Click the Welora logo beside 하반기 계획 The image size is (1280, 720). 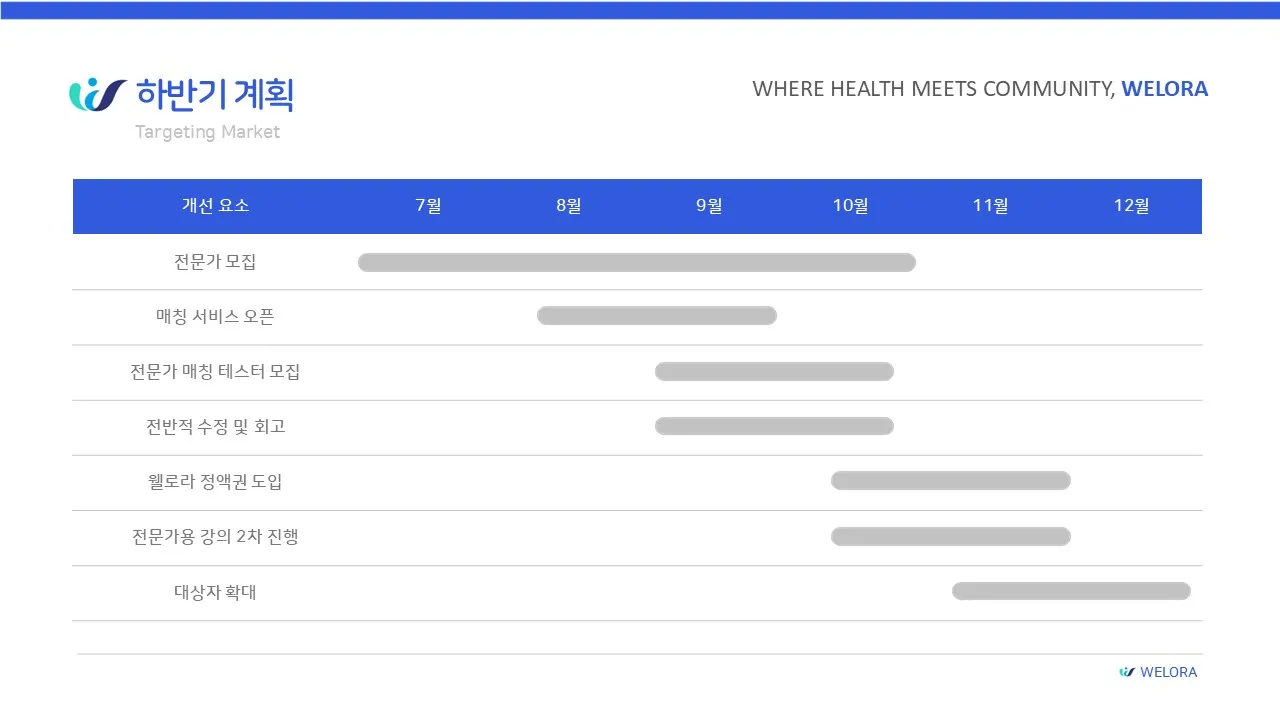click(x=97, y=95)
